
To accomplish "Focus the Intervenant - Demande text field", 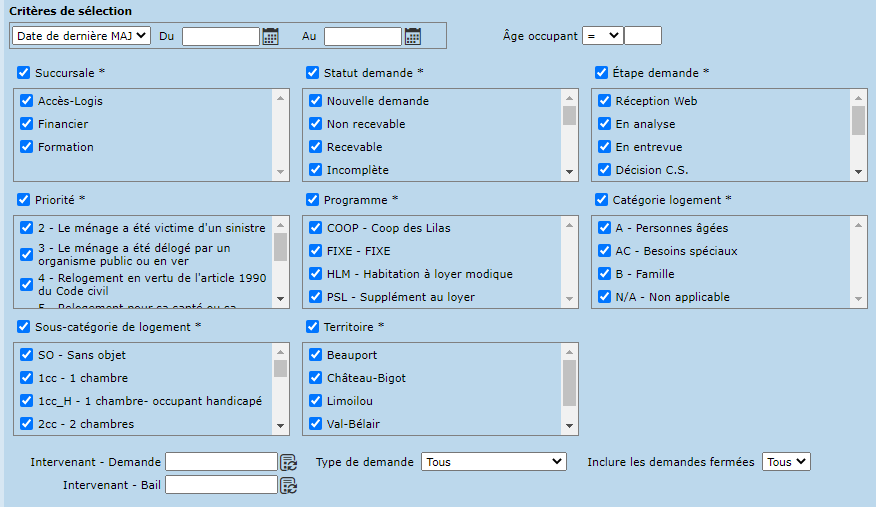I will coord(220,462).
